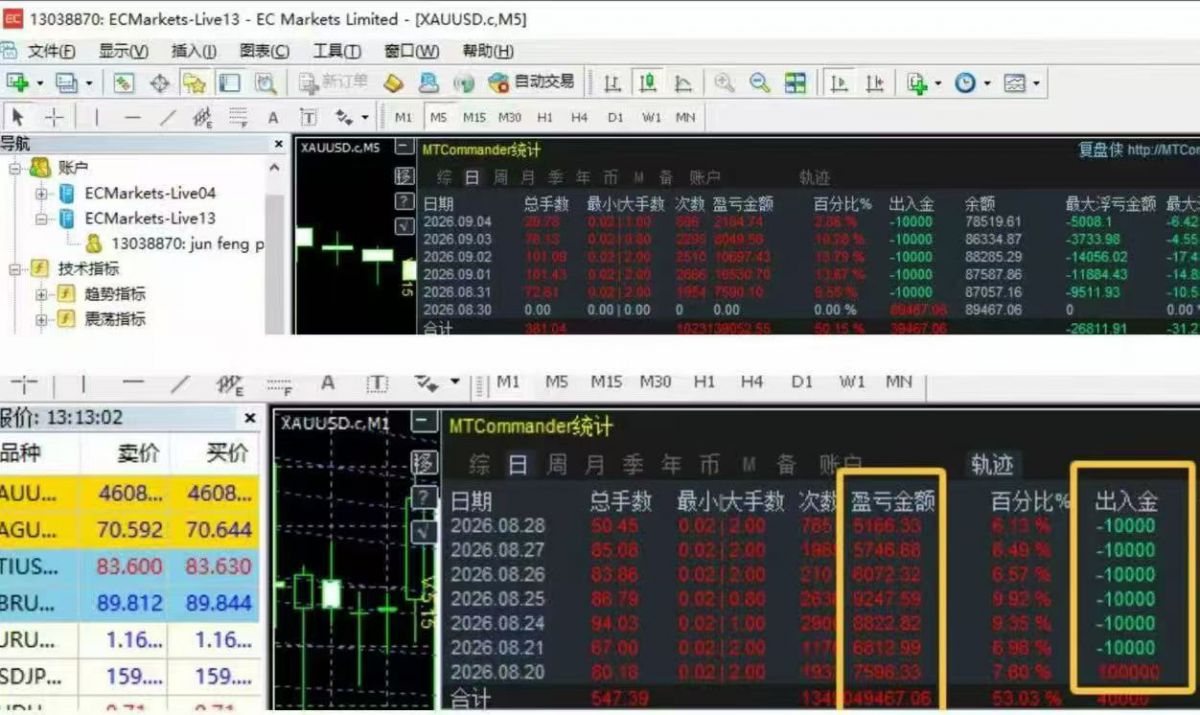The height and width of the screenshot is (715, 1200).
Task: Open MetaEditor yellow book icon
Action: click(x=393, y=83)
